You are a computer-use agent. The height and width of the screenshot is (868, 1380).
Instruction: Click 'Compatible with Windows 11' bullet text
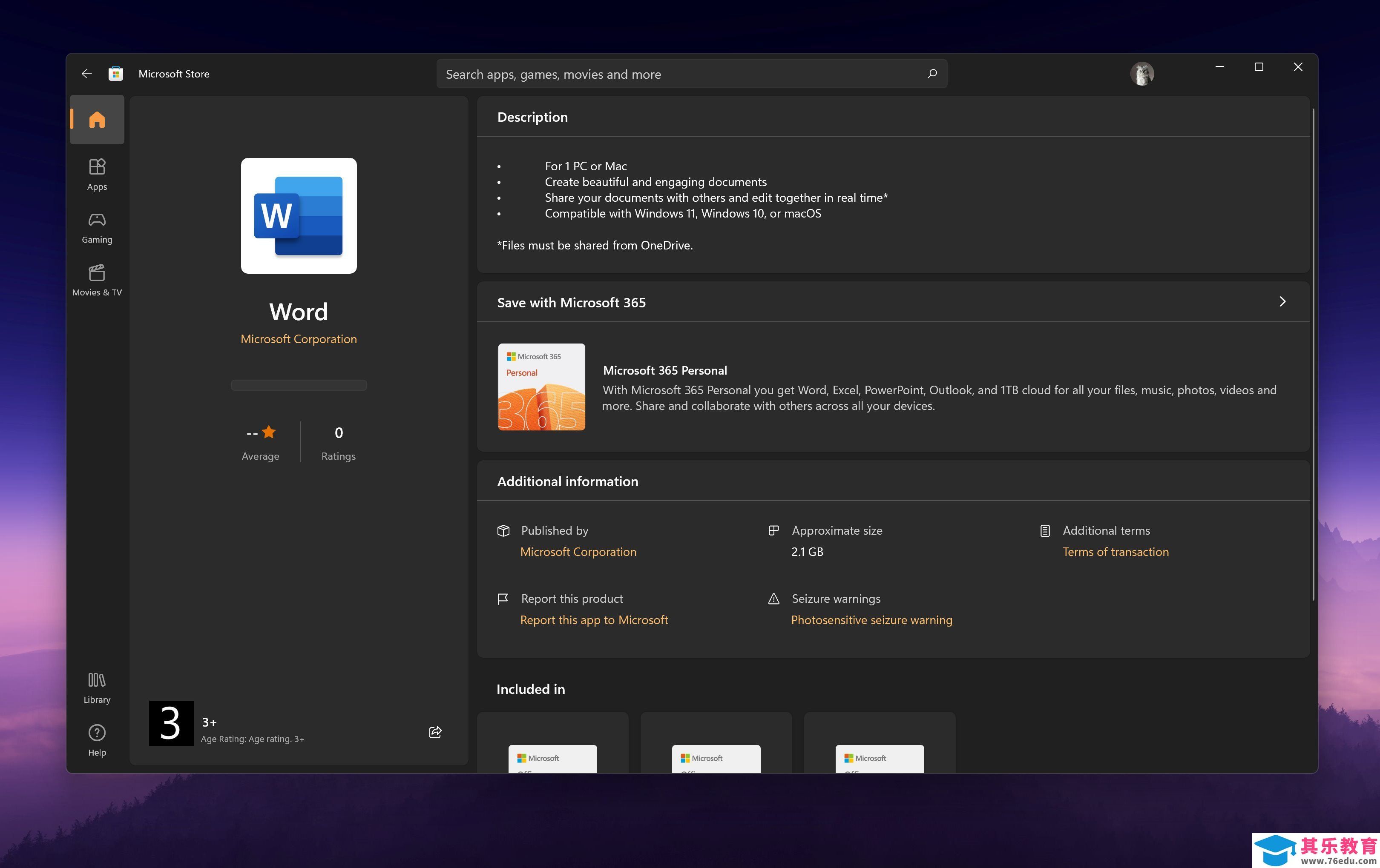[683, 213]
